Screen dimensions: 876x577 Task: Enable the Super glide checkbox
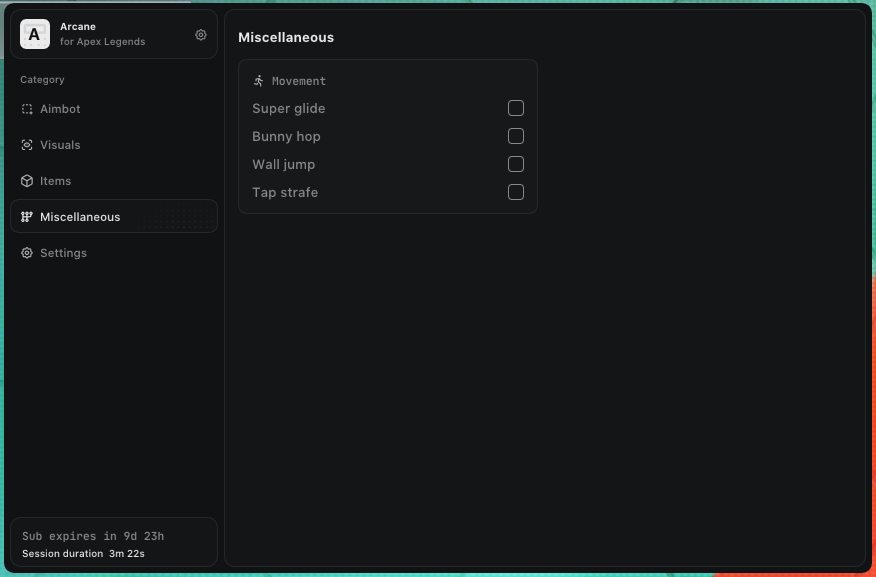pos(516,108)
